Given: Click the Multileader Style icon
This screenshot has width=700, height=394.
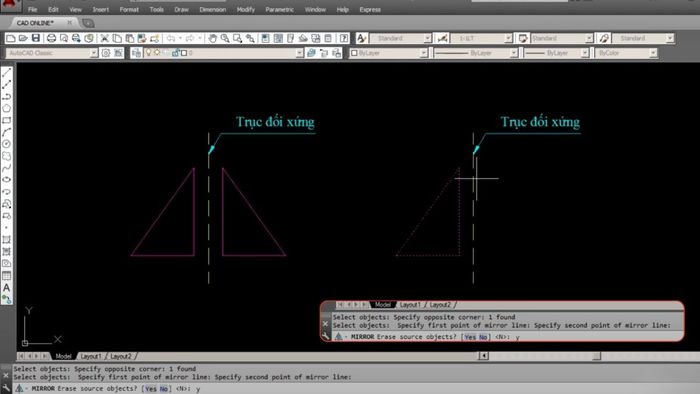Looking at the screenshot, I should click(x=604, y=38).
